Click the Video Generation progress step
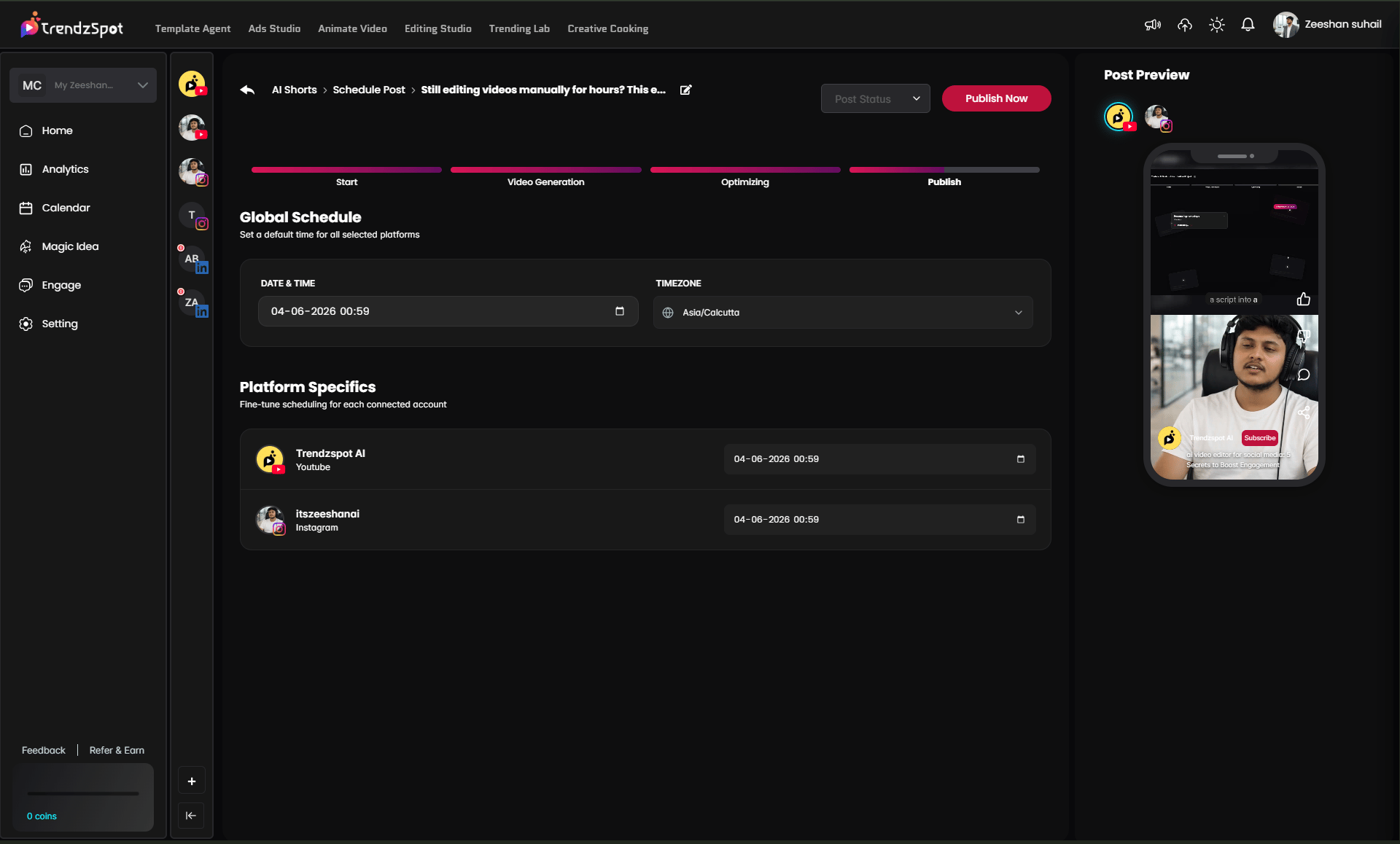 click(x=545, y=176)
